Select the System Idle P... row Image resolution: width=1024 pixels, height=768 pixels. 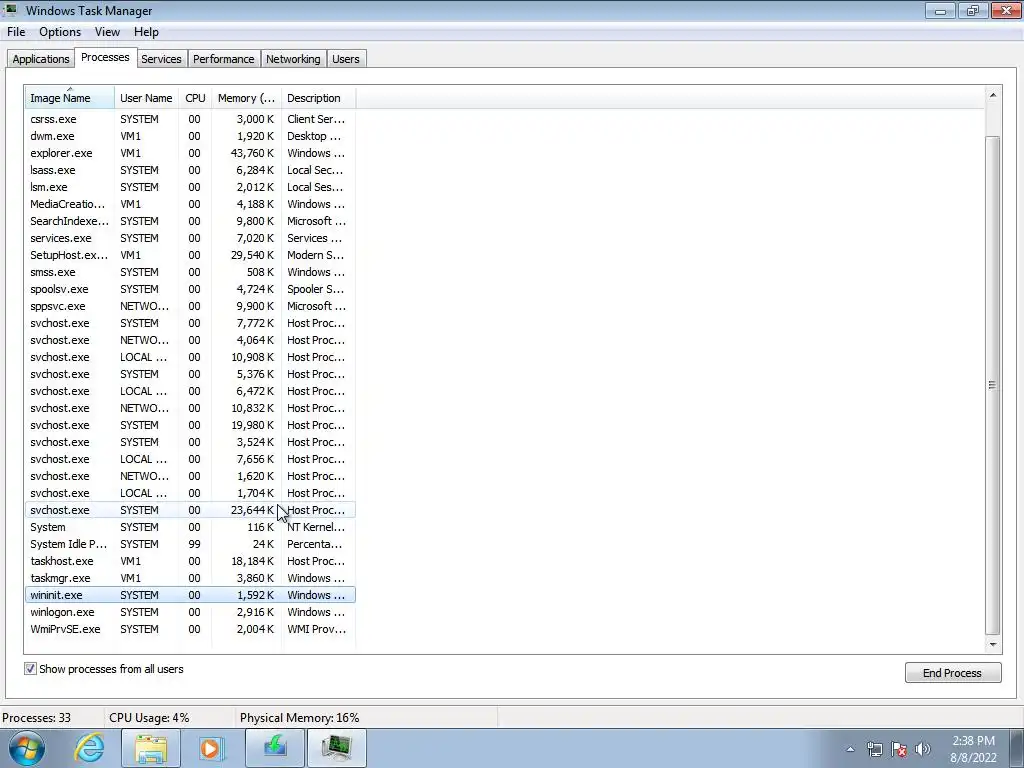coord(190,544)
